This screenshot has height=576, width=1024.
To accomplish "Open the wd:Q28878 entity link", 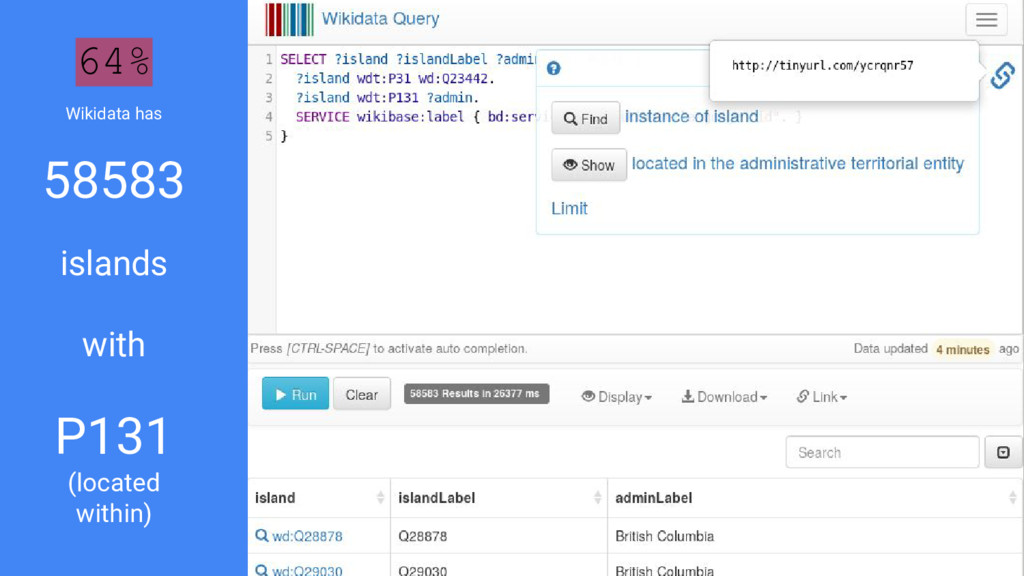I will click(x=307, y=536).
